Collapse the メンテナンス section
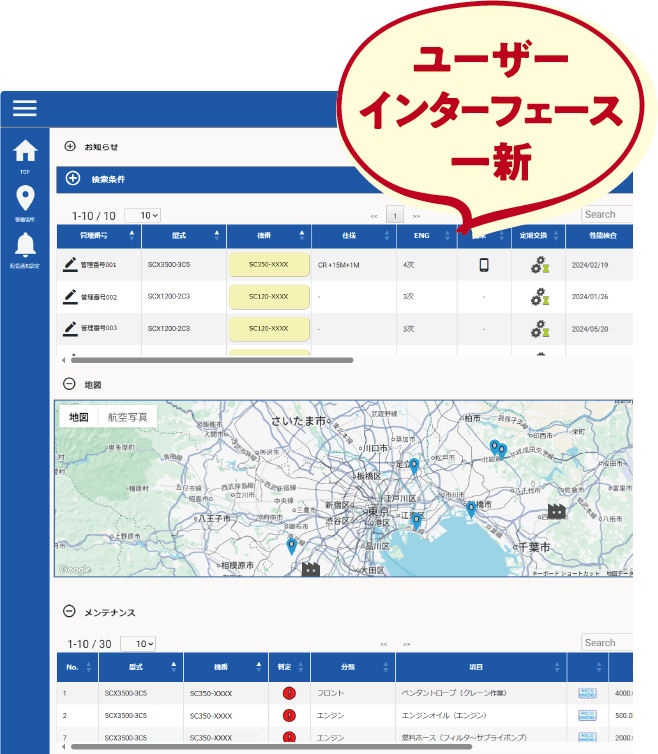Viewport: 658px width, 754px height. (x=69, y=611)
